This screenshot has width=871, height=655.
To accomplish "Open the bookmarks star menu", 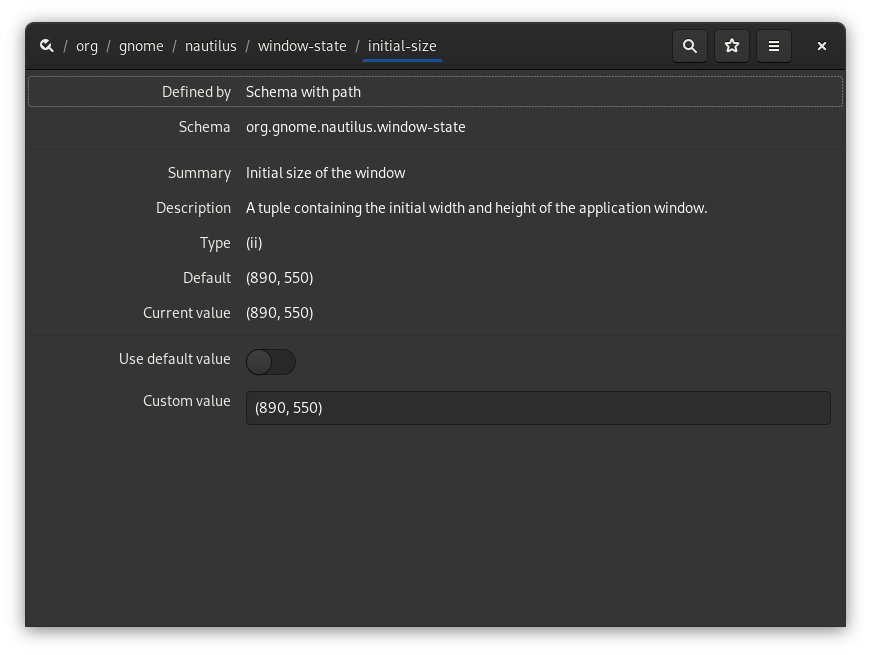I will 732,46.
